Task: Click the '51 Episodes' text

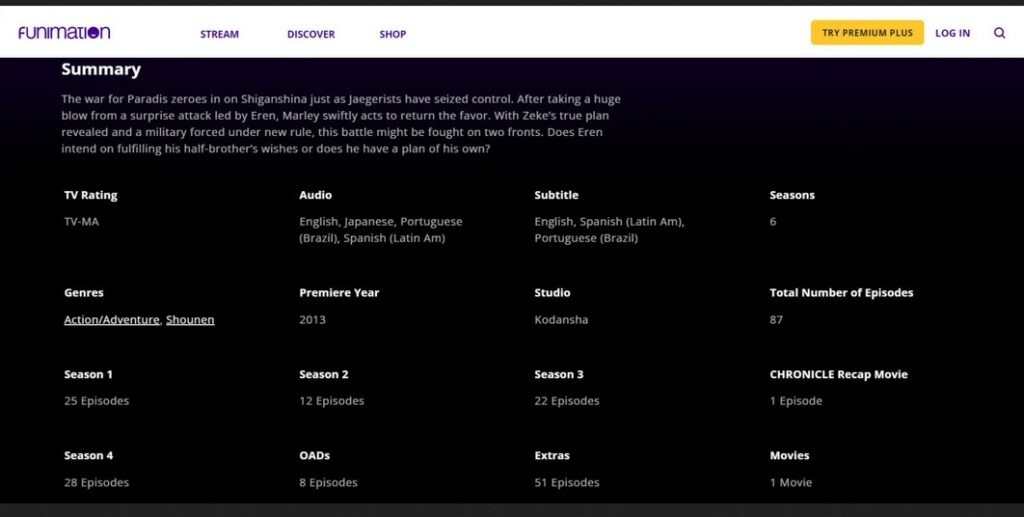Action: click(567, 483)
